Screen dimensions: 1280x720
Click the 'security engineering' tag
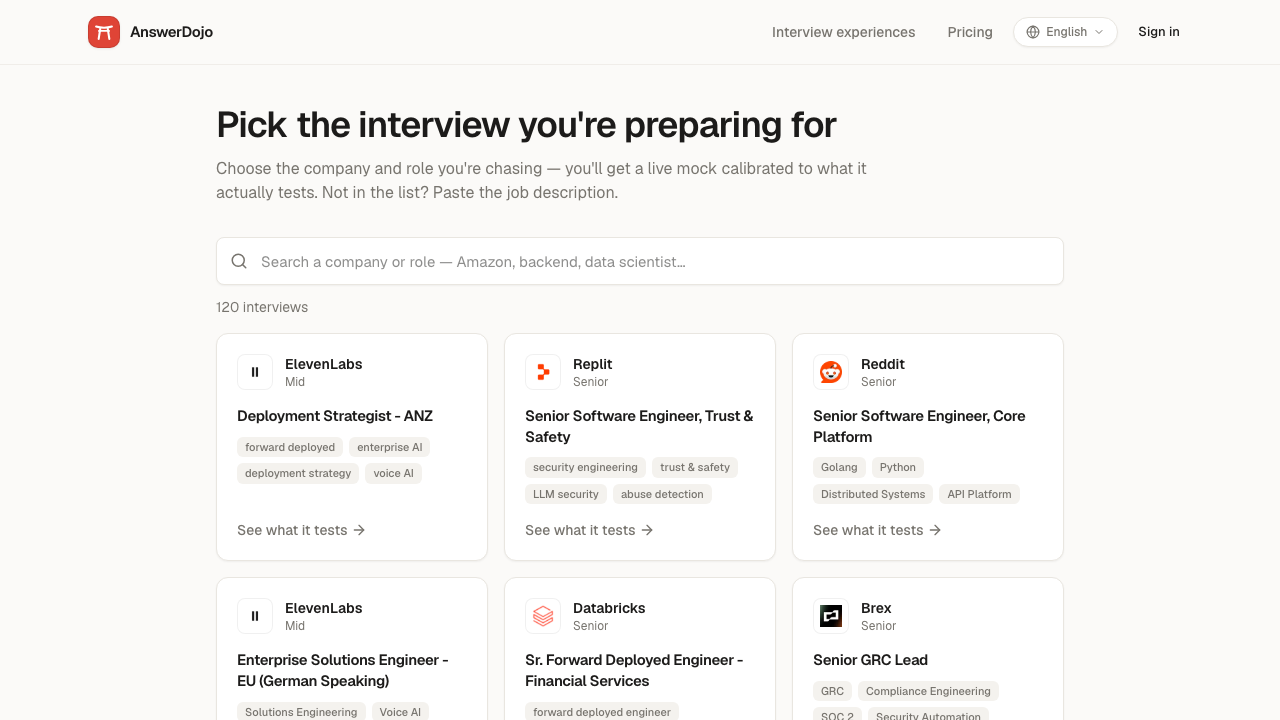tap(585, 467)
